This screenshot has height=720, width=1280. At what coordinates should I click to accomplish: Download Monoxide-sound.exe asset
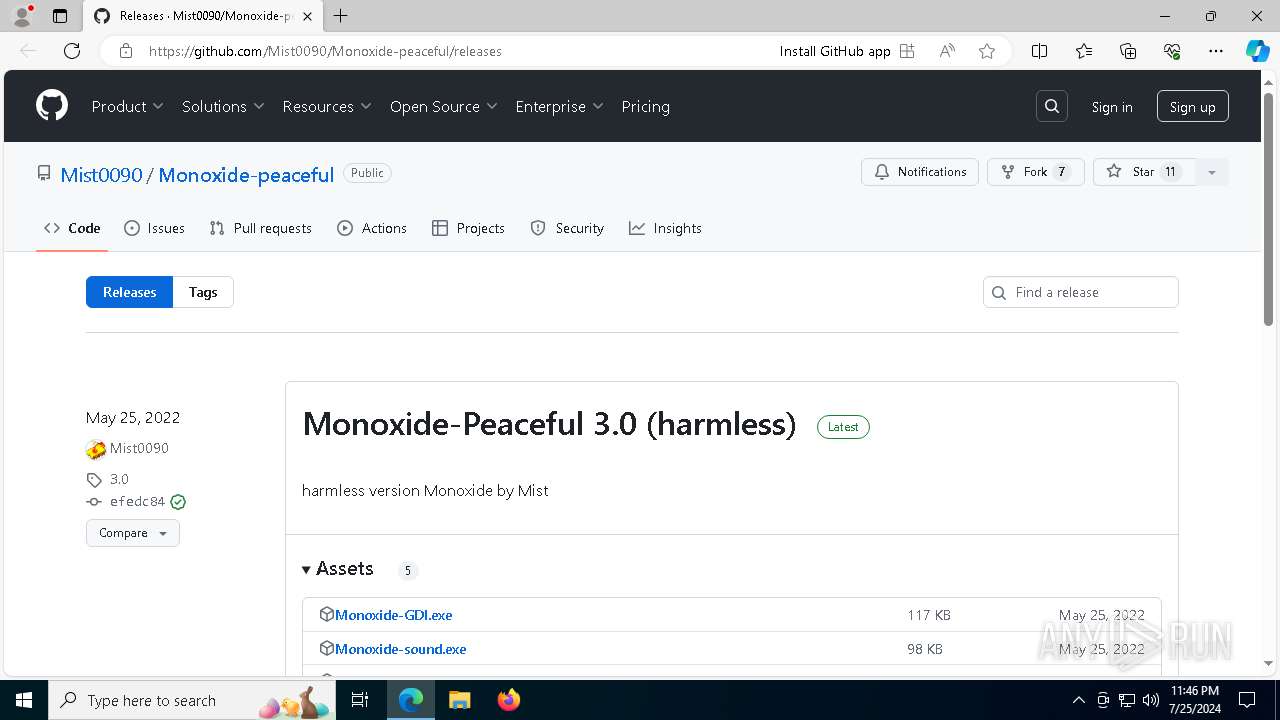click(x=401, y=649)
